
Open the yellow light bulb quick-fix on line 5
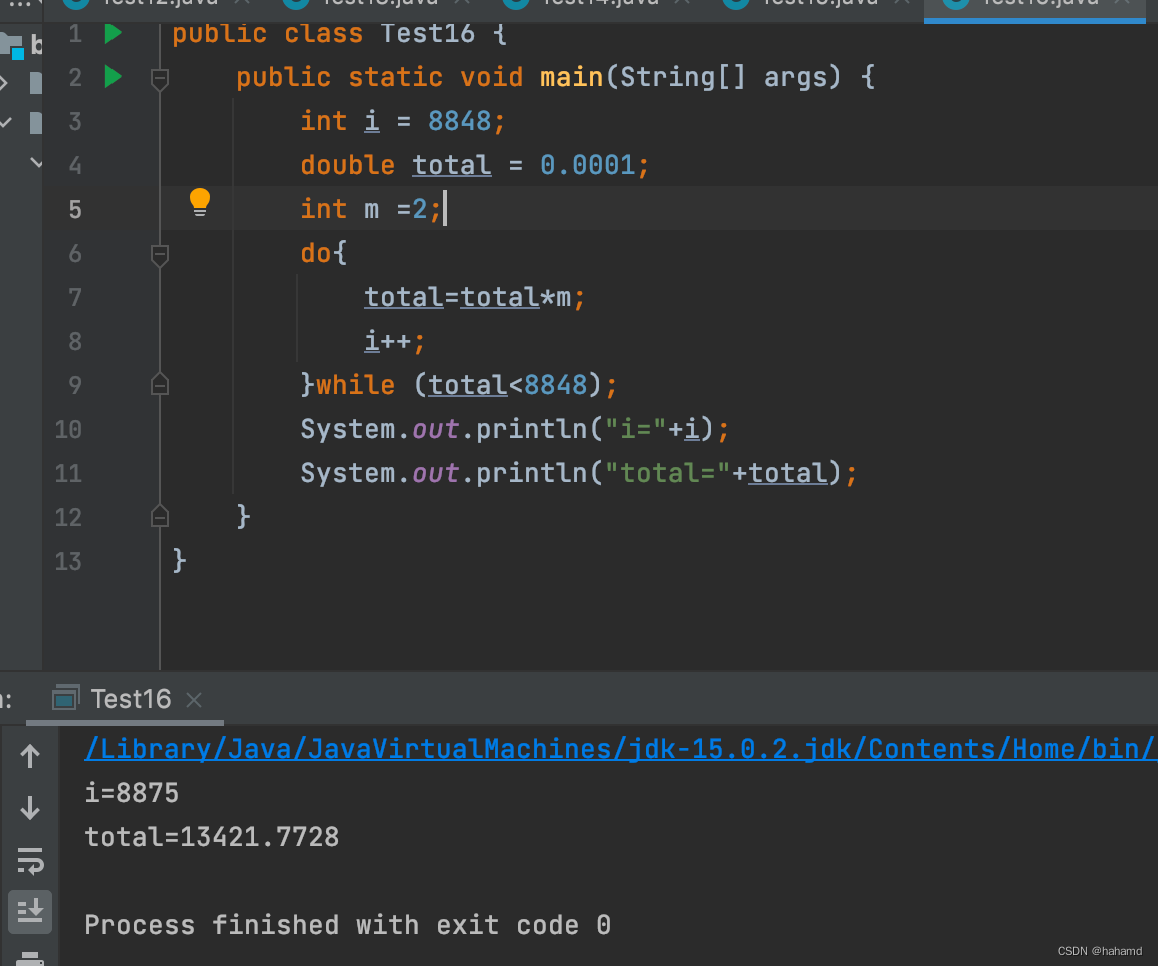199,202
